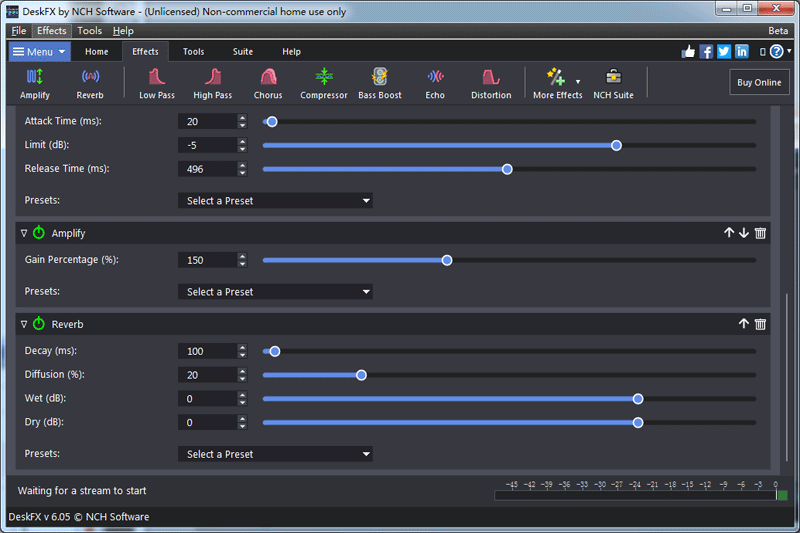The width and height of the screenshot is (800, 533).
Task: Click the Dry (dB) value field
Action: tap(208, 422)
